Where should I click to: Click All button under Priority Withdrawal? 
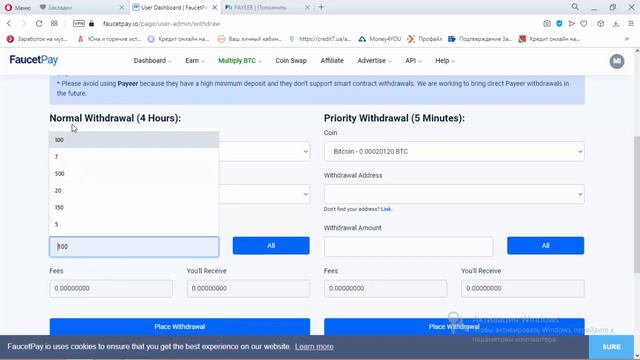[x=545, y=246]
